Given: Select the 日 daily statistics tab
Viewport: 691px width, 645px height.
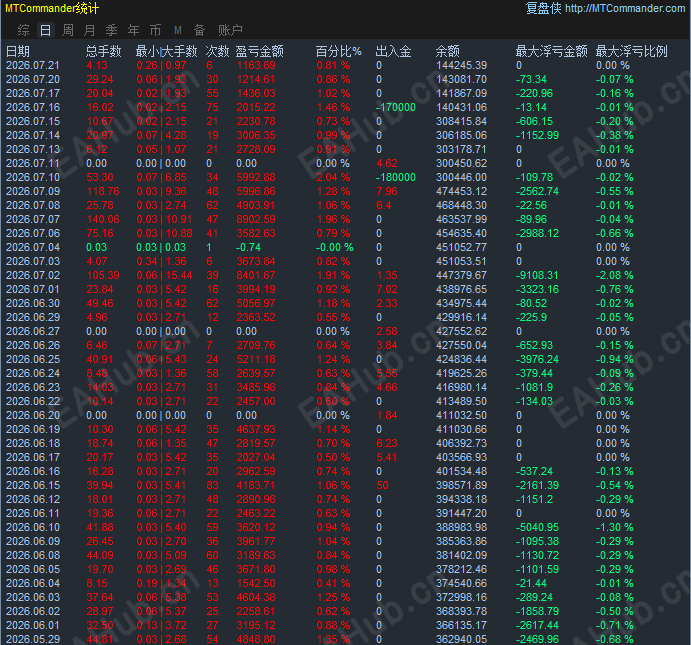Looking at the screenshot, I should pyautogui.click(x=45, y=30).
